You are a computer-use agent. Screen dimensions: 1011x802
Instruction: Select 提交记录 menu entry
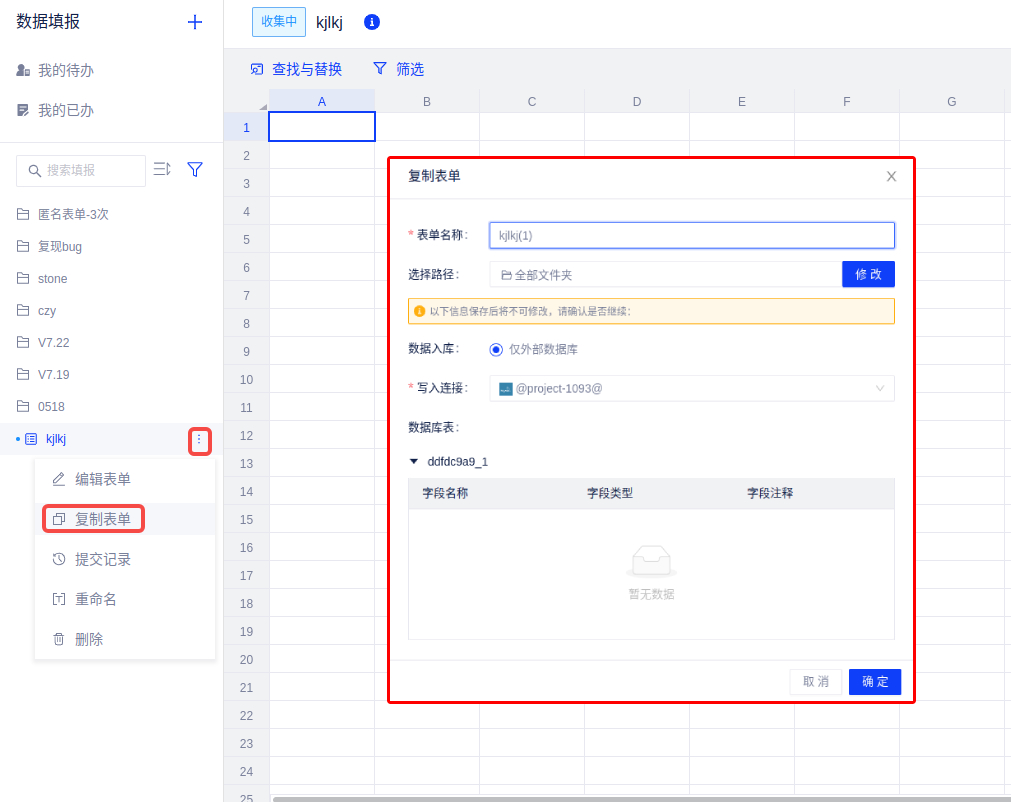pyautogui.click(x=102, y=559)
